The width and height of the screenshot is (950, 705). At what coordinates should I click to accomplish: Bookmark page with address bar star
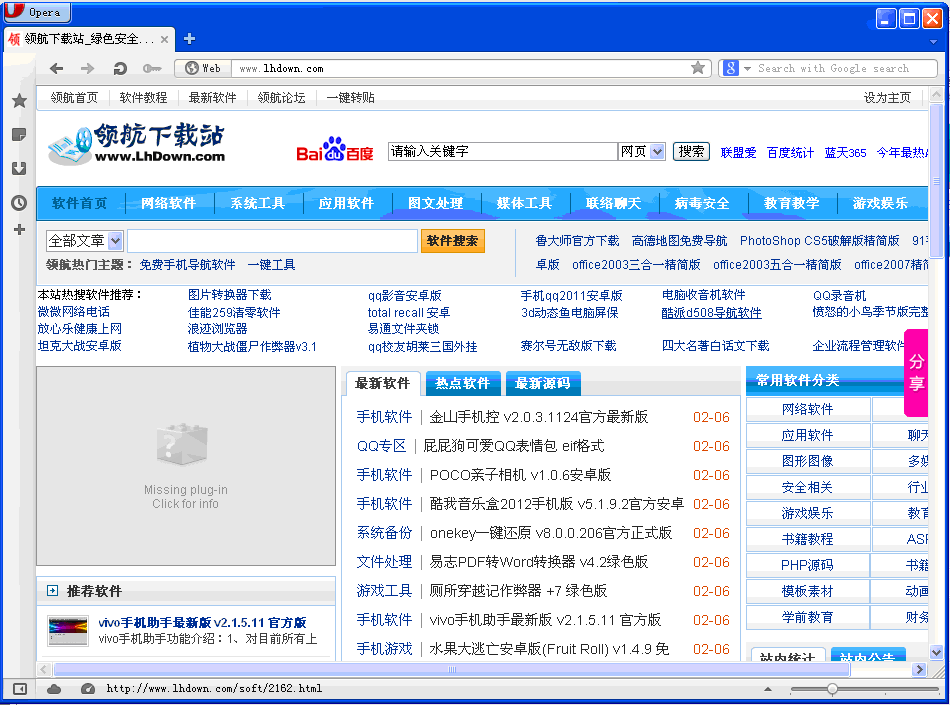(698, 68)
